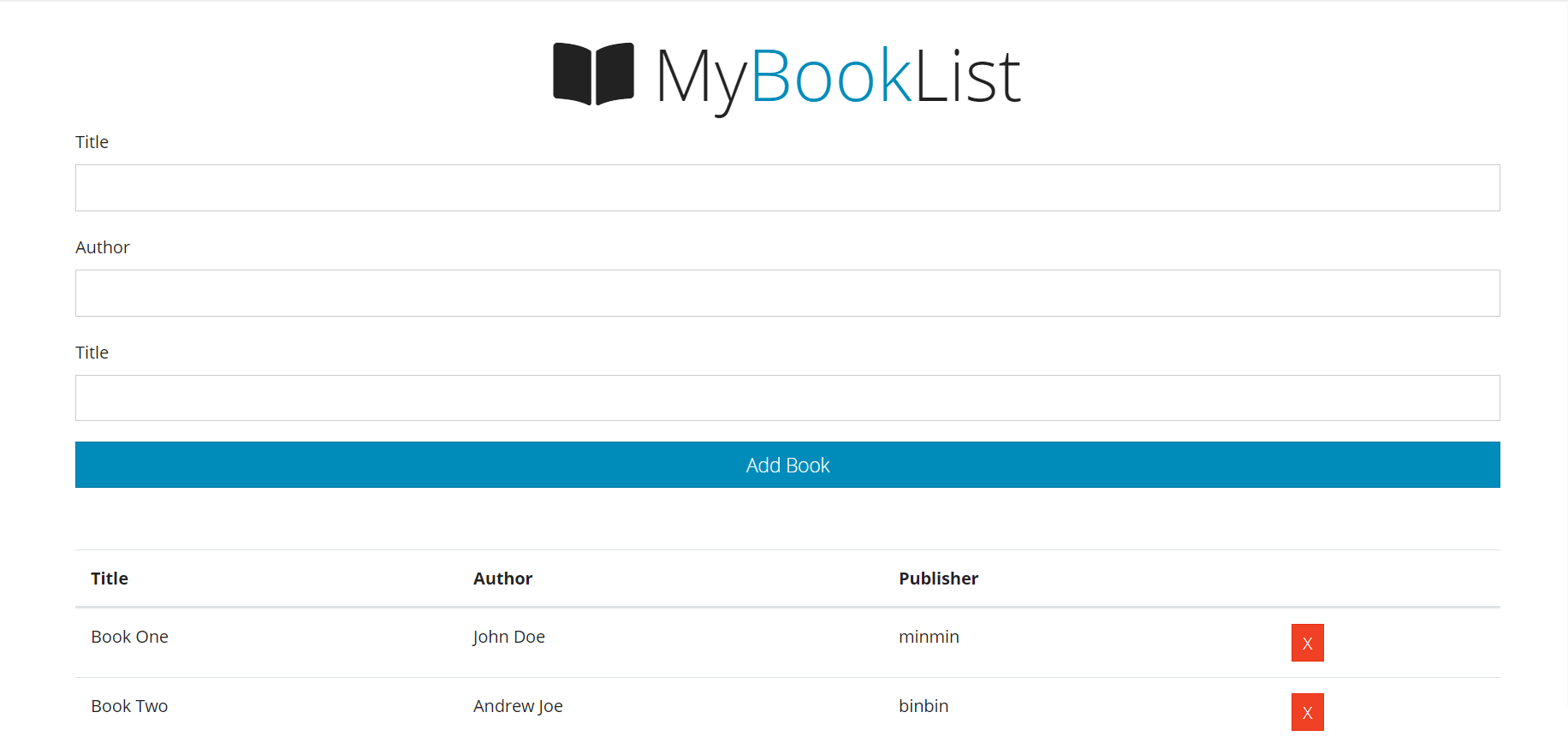Image resolution: width=1568 pixels, height=736 pixels.
Task: Delete Book One with its red X
Action: coord(1307,643)
